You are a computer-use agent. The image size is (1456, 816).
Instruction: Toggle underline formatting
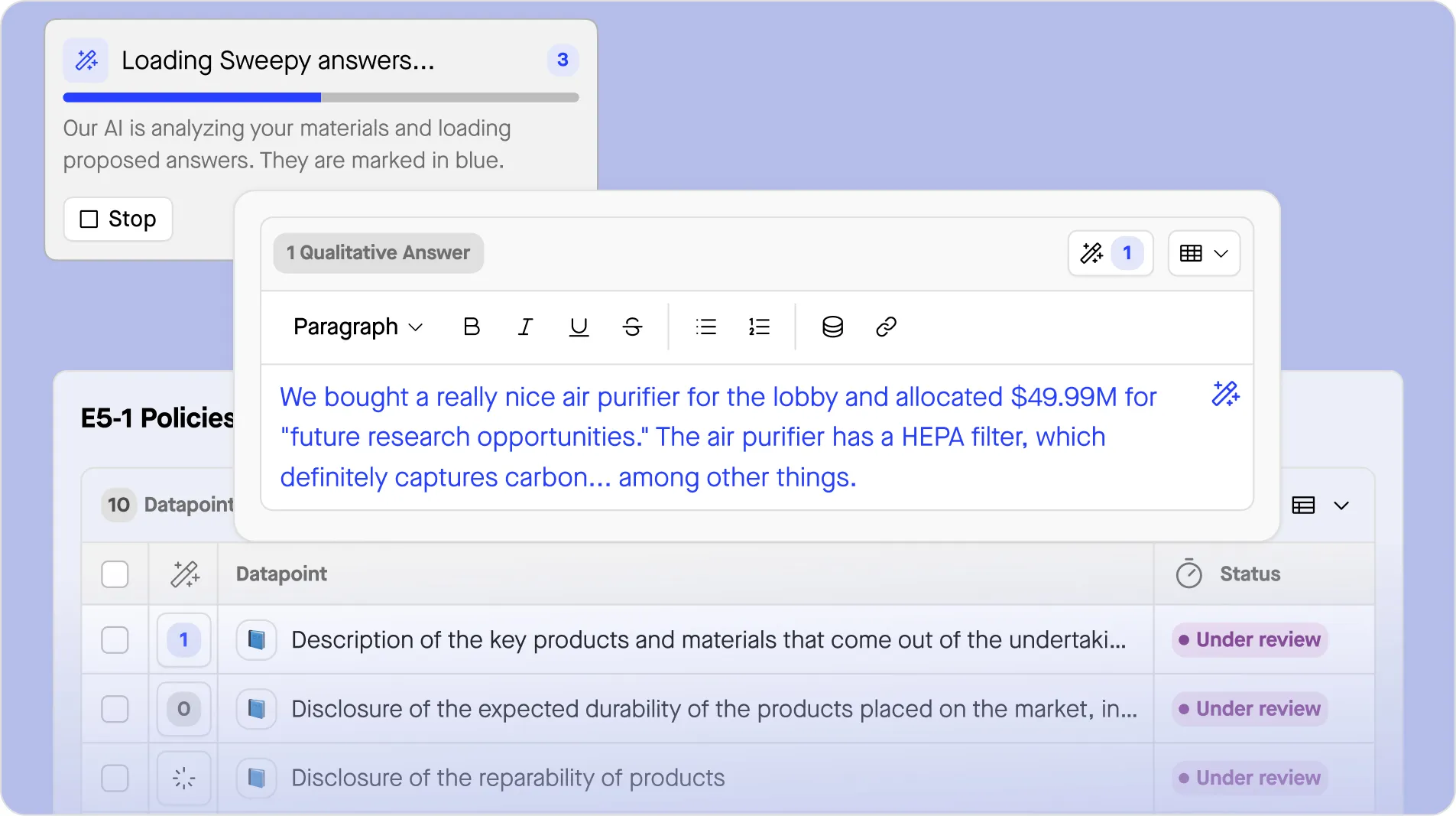[579, 327]
